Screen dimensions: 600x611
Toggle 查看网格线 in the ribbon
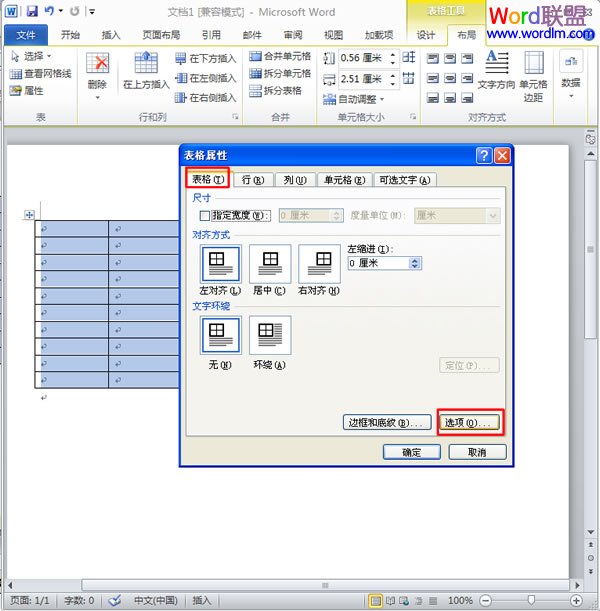point(41,74)
